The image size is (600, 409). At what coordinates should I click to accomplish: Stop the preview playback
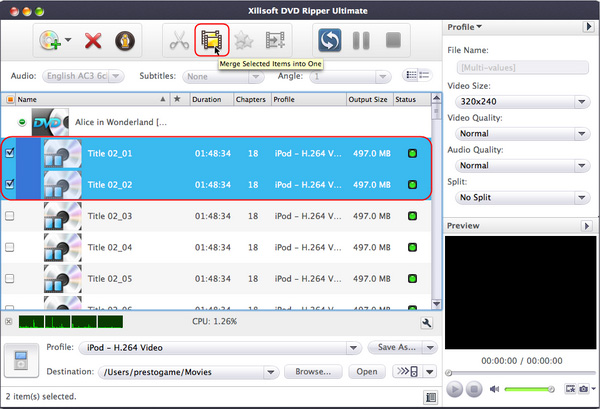474,389
